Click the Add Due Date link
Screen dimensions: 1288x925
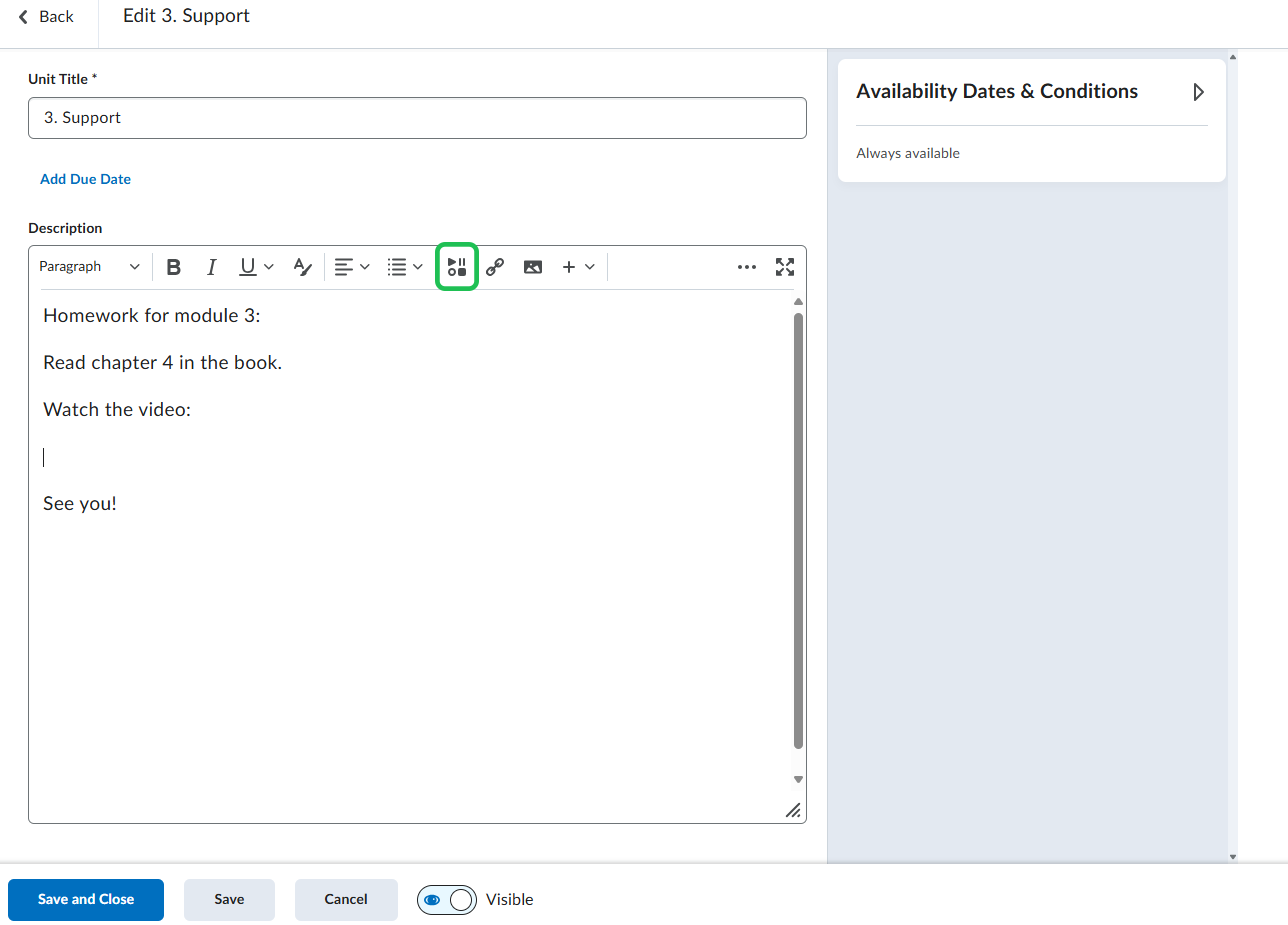tap(85, 179)
